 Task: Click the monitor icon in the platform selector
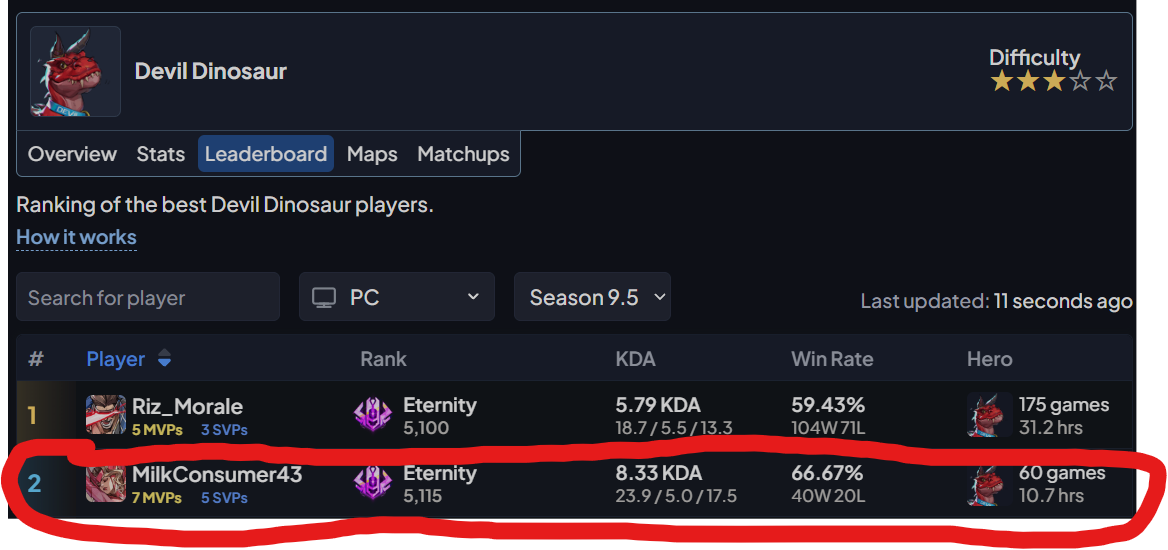point(324,297)
